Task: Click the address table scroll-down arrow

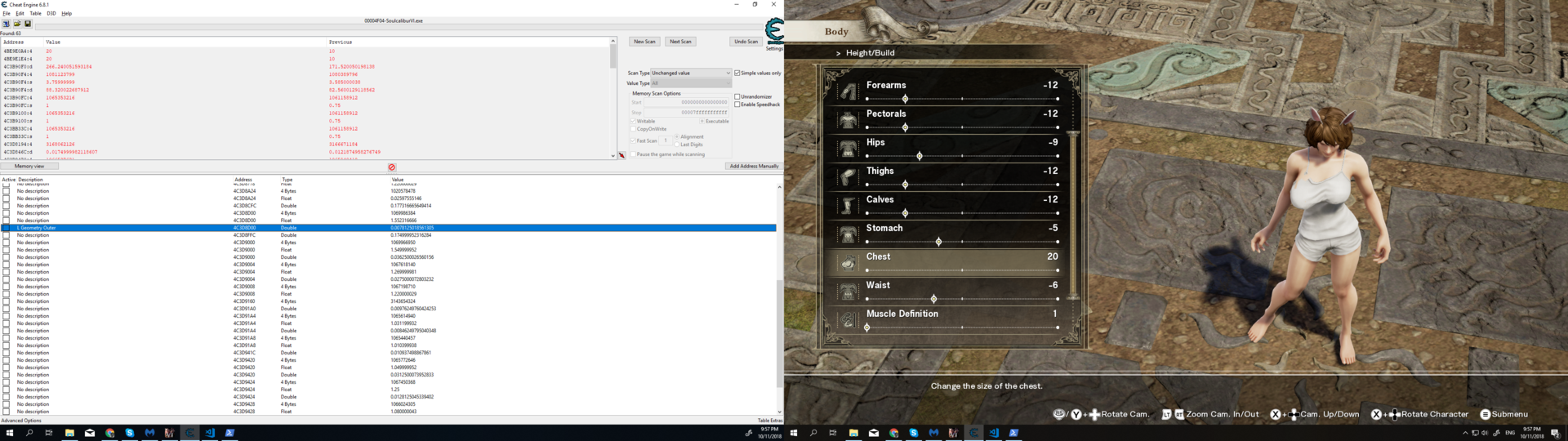Action: click(779, 412)
